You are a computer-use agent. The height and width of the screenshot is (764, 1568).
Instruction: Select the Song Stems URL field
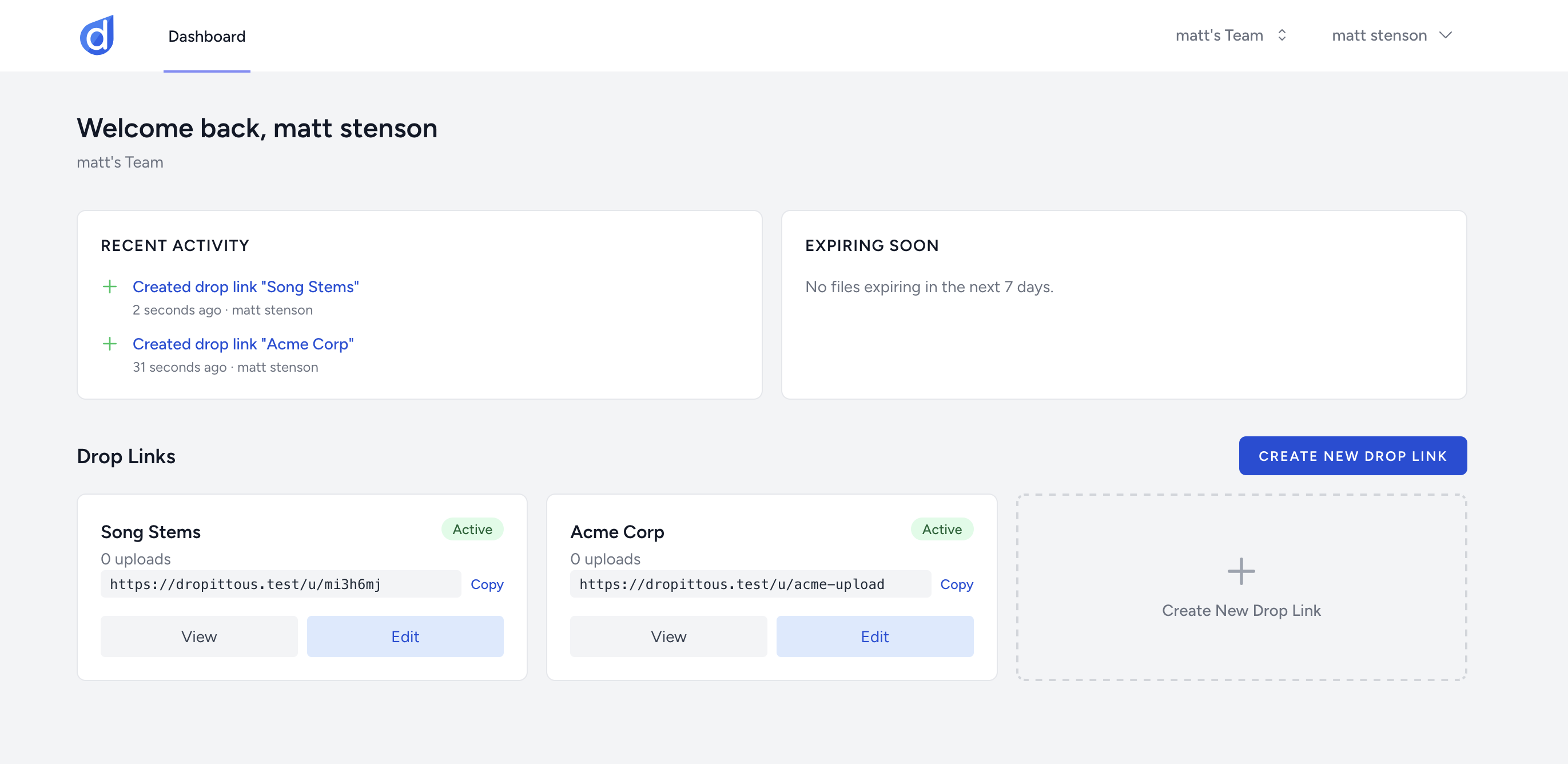[x=281, y=584]
